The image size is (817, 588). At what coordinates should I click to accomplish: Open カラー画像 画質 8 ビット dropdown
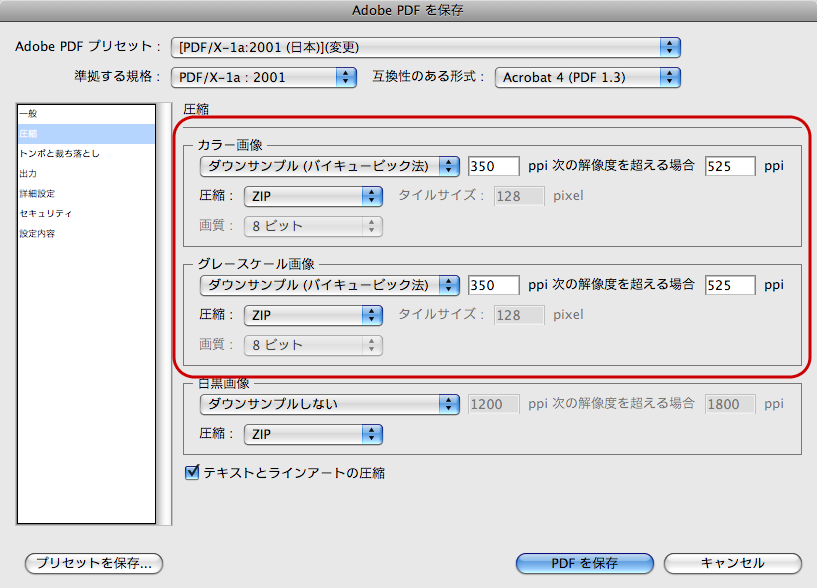coord(313,226)
